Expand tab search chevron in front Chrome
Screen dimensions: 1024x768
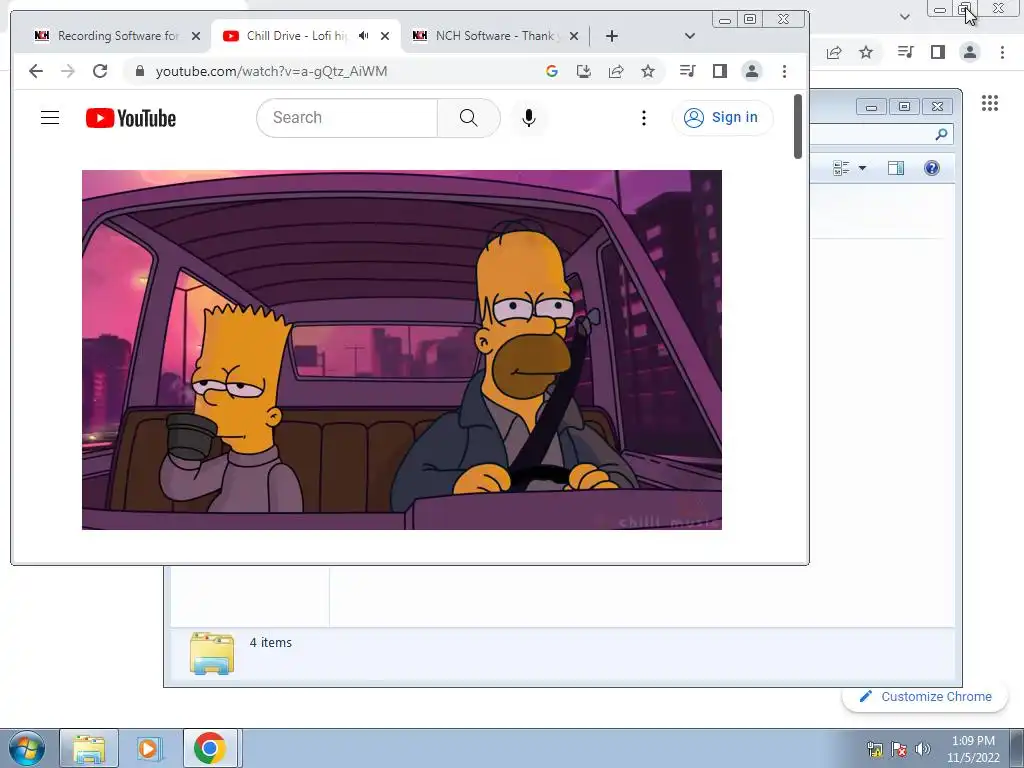pos(690,36)
